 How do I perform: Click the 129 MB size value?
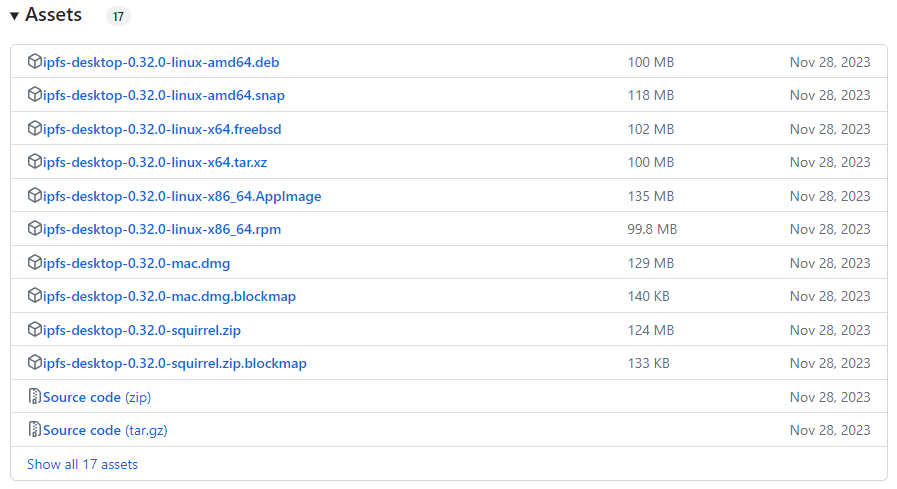[x=651, y=263]
